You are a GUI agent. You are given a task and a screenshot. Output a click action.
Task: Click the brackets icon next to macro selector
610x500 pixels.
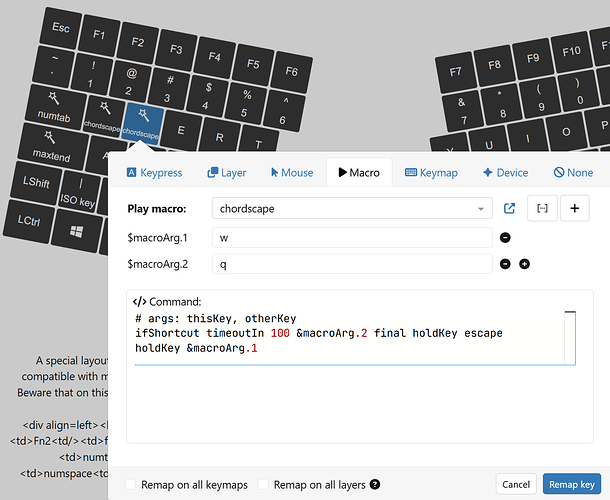pyautogui.click(x=542, y=209)
